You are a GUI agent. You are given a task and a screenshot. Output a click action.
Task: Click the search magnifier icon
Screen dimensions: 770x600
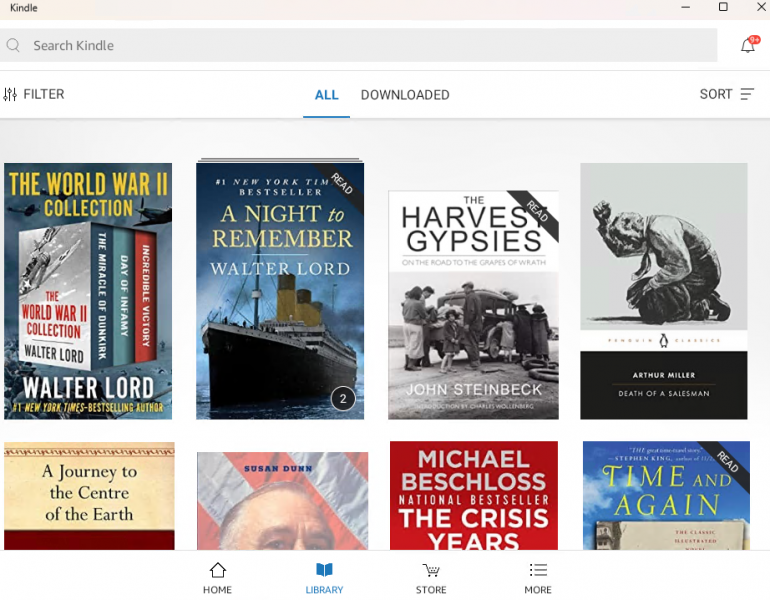(13, 45)
